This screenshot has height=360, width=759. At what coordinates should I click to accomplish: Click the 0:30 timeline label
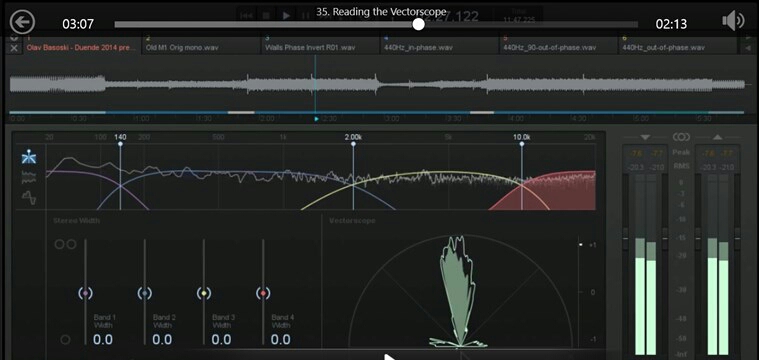point(79,119)
